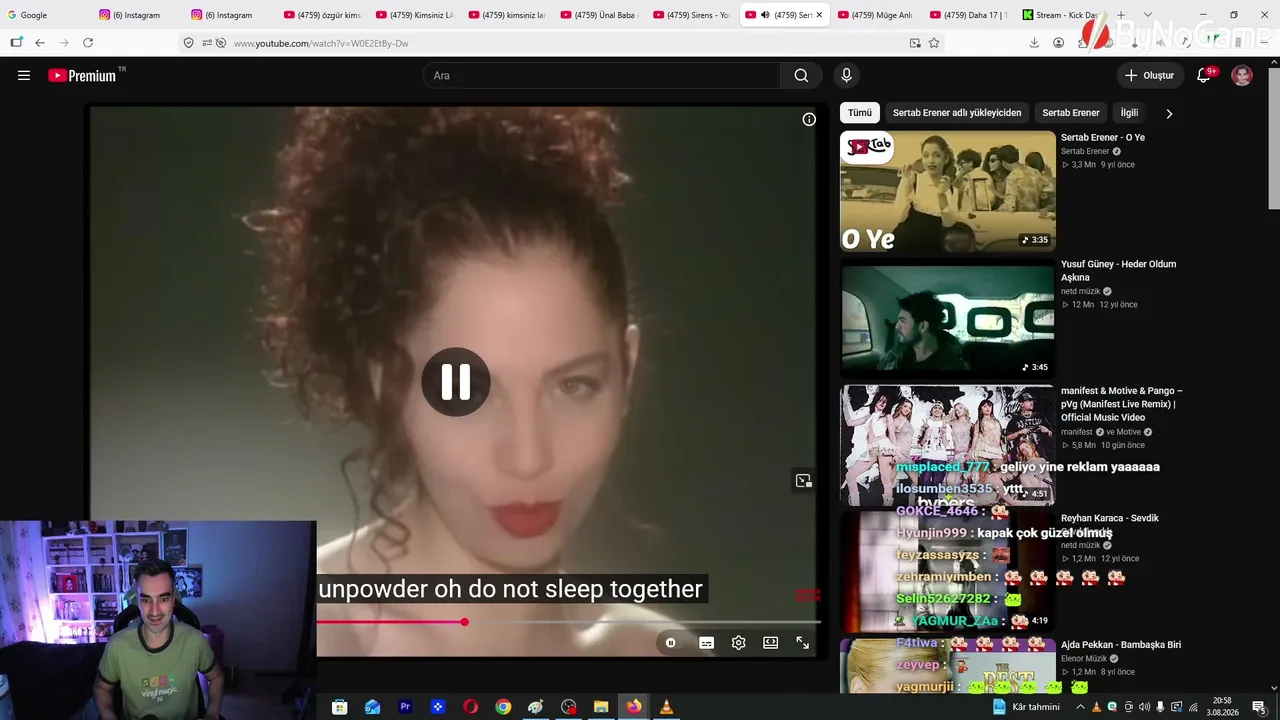The width and height of the screenshot is (1280, 720).
Task: Click the YouTube search magnifier button
Action: click(801, 75)
